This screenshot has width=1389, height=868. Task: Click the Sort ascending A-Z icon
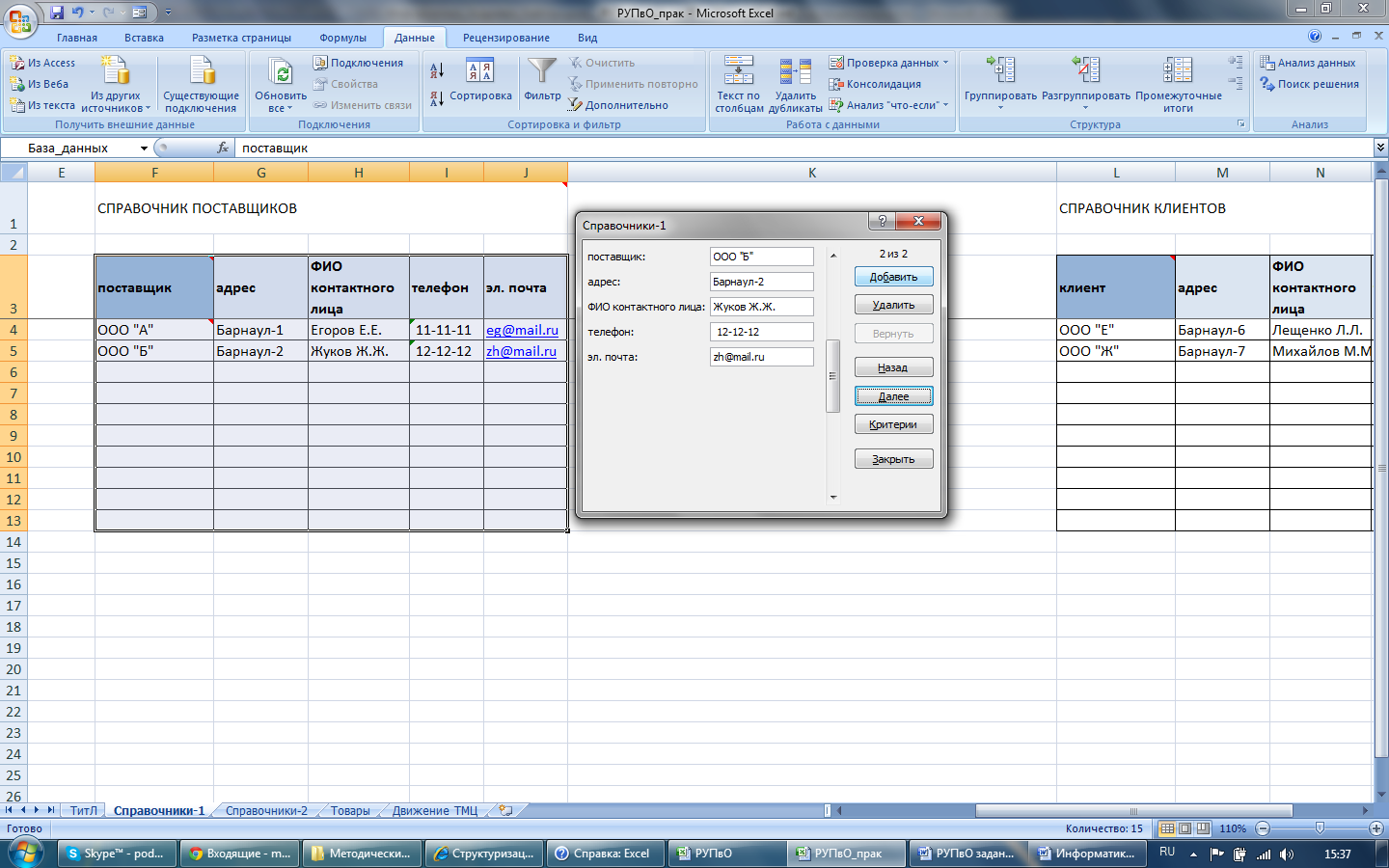(x=437, y=70)
